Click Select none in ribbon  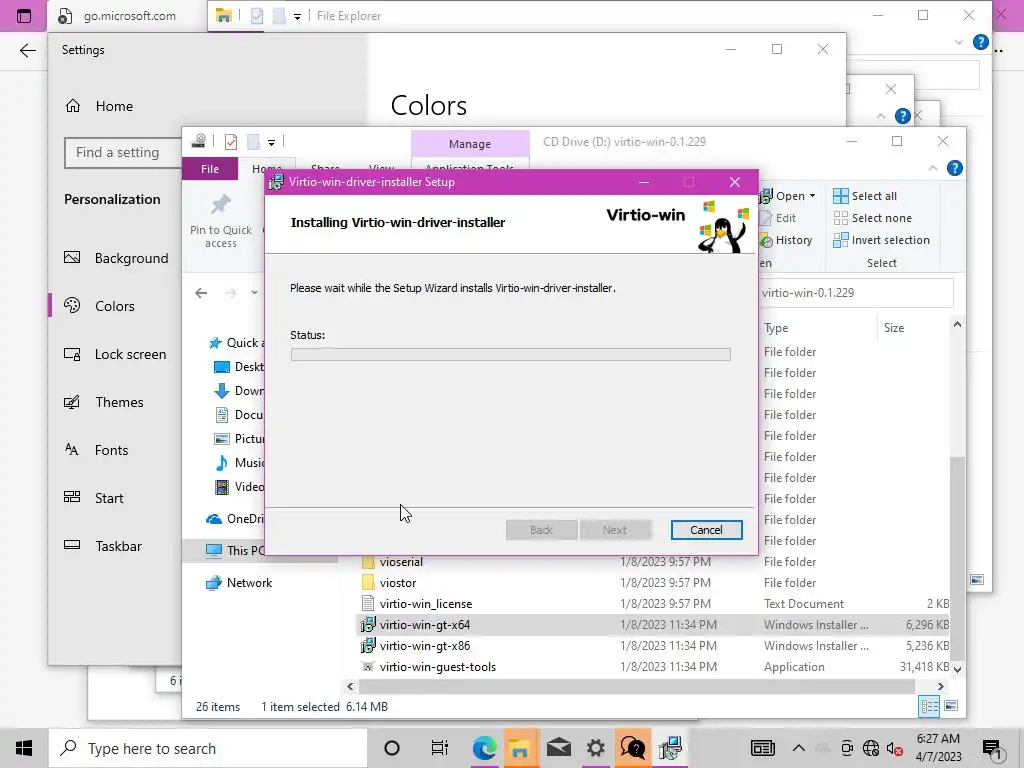tap(872, 218)
